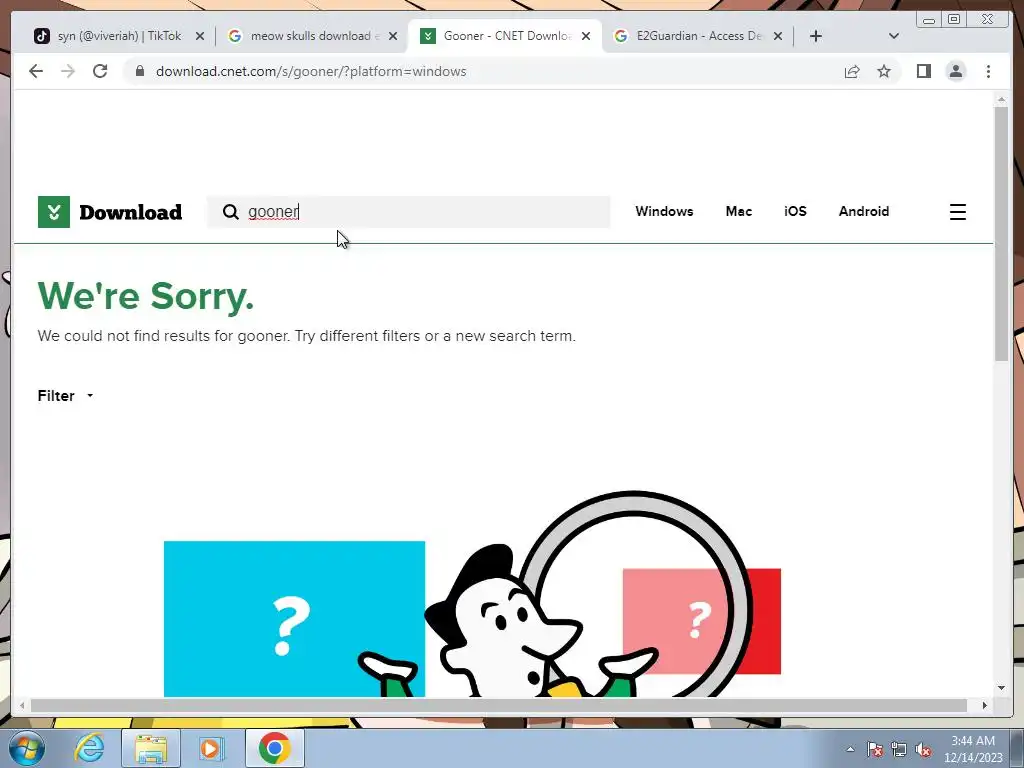The image size is (1024, 768).
Task: Expand the Filter dropdown
Action: coord(65,396)
